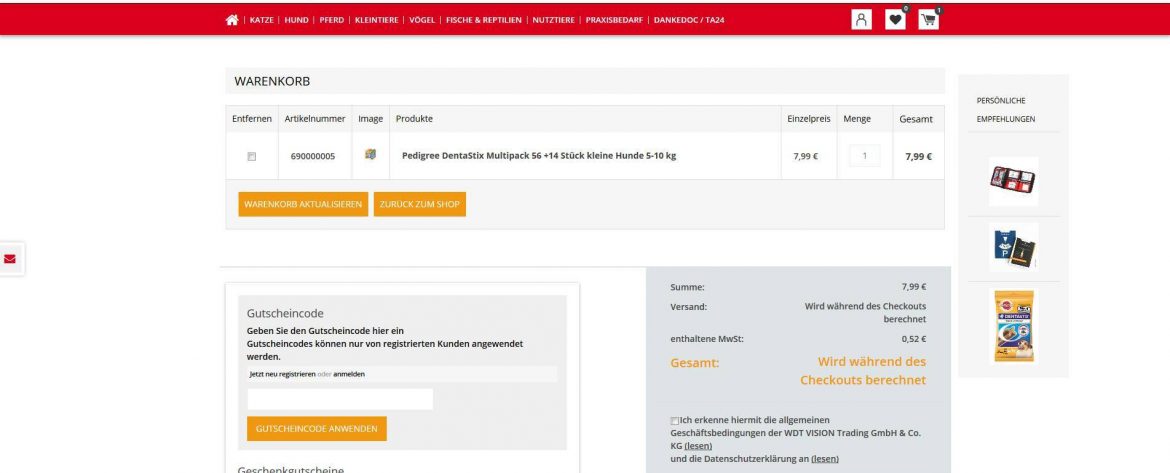Click the WARENKORB heading
Viewport: 1170px width, 473px height.
pyautogui.click(x=272, y=81)
